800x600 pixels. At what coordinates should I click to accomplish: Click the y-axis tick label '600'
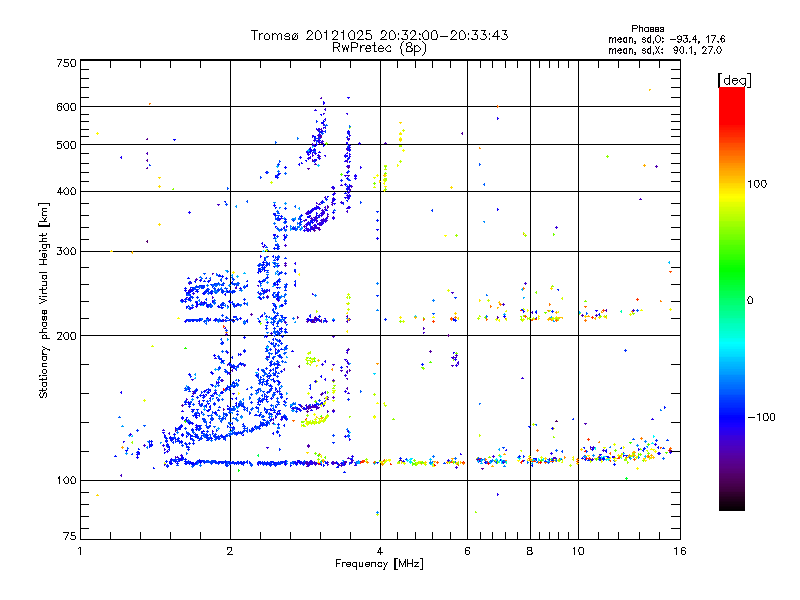click(x=66, y=107)
